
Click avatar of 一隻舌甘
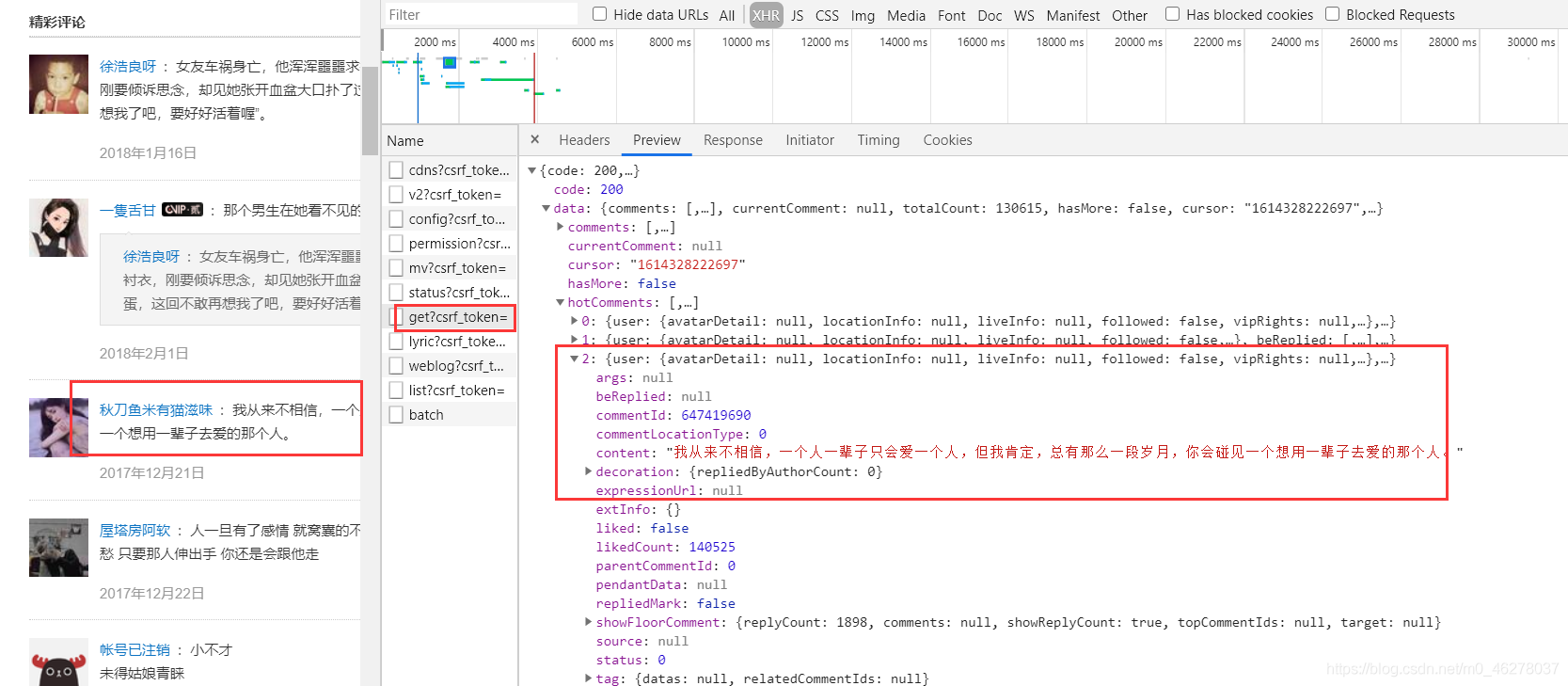(x=58, y=228)
